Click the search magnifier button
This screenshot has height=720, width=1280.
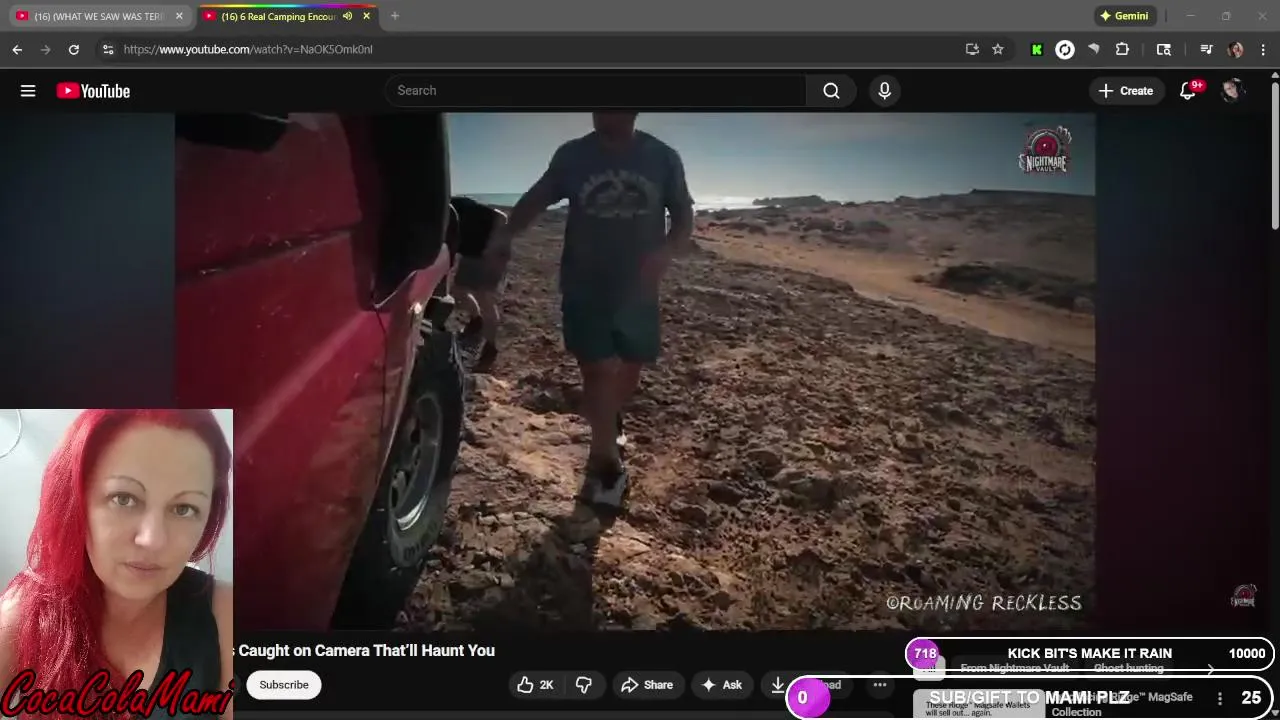[x=831, y=91]
